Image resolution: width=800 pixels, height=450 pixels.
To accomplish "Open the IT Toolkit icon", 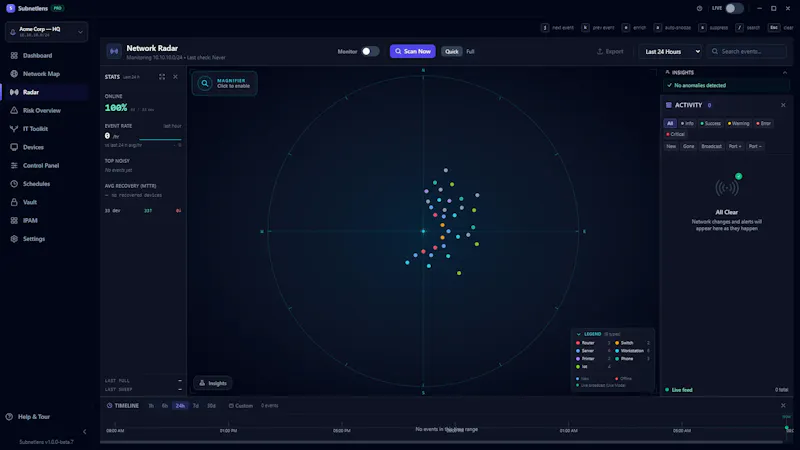I will (14, 129).
